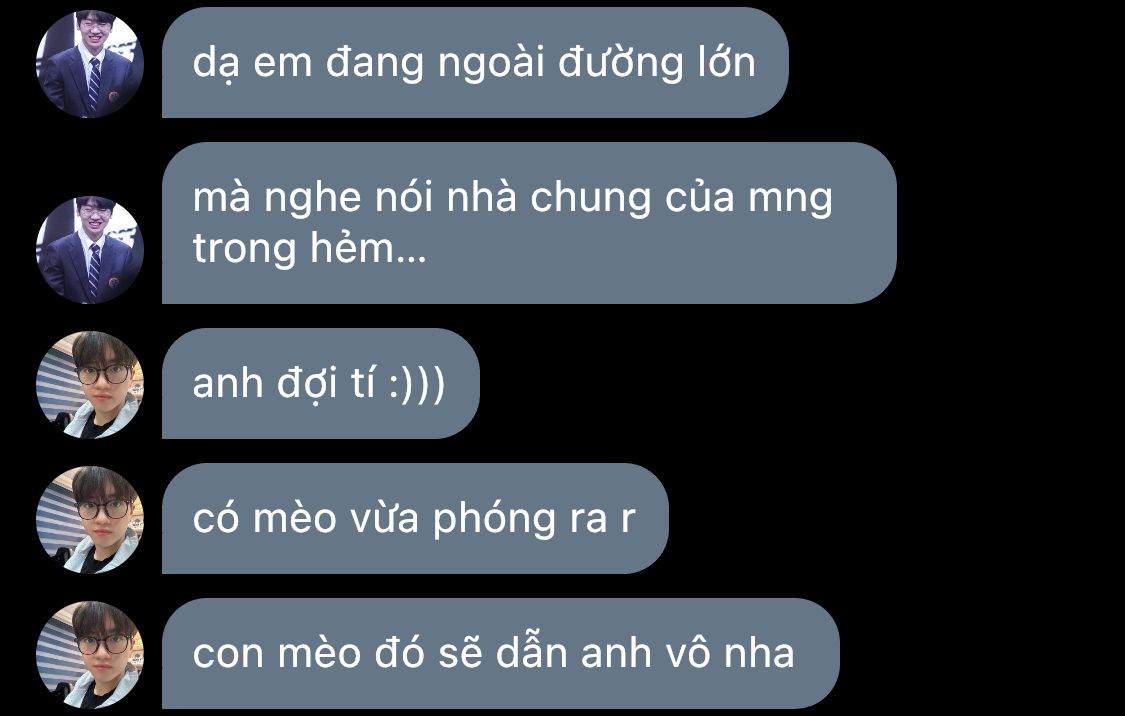Click the two-line message about 'nhà chung của mng'

pos(529,223)
